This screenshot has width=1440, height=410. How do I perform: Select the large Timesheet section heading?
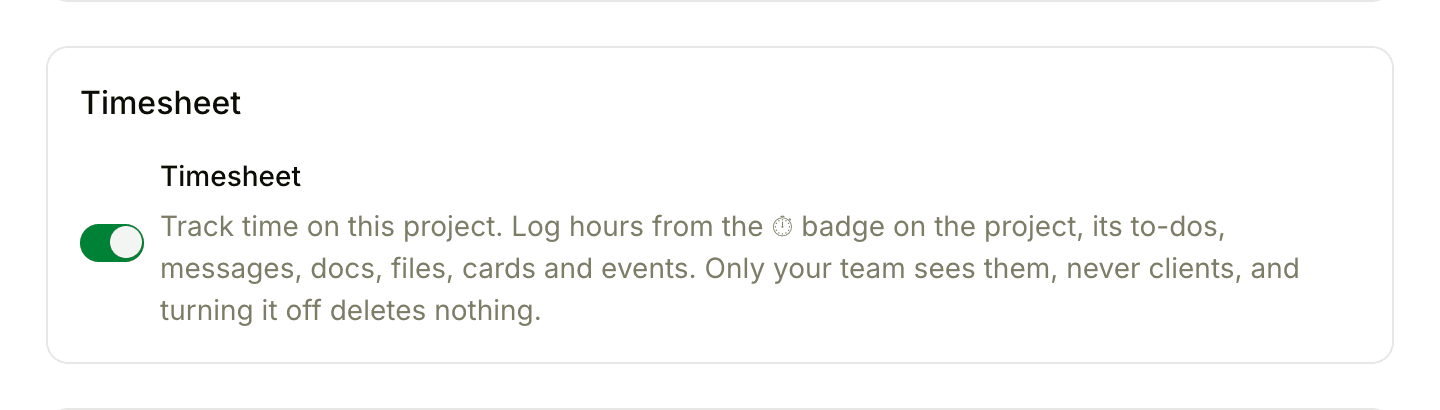(161, 103)
